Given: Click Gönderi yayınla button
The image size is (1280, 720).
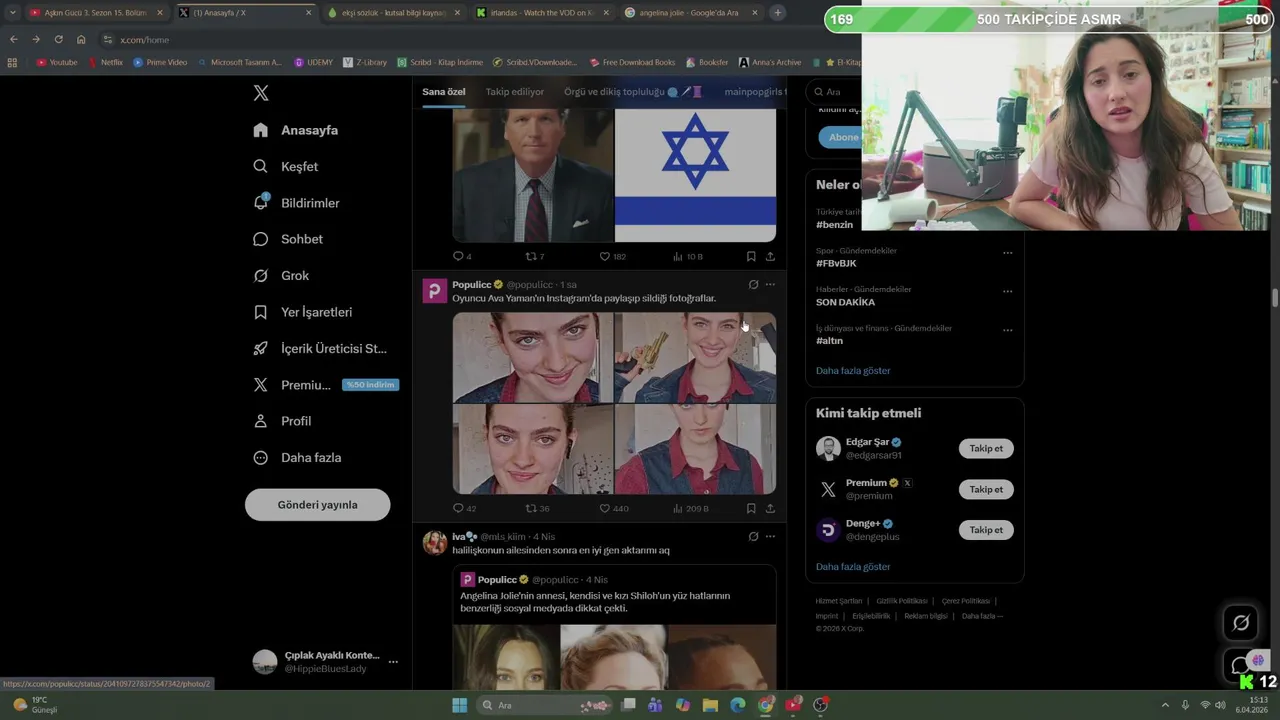Looking at the screenshot, I should (317, 505).
